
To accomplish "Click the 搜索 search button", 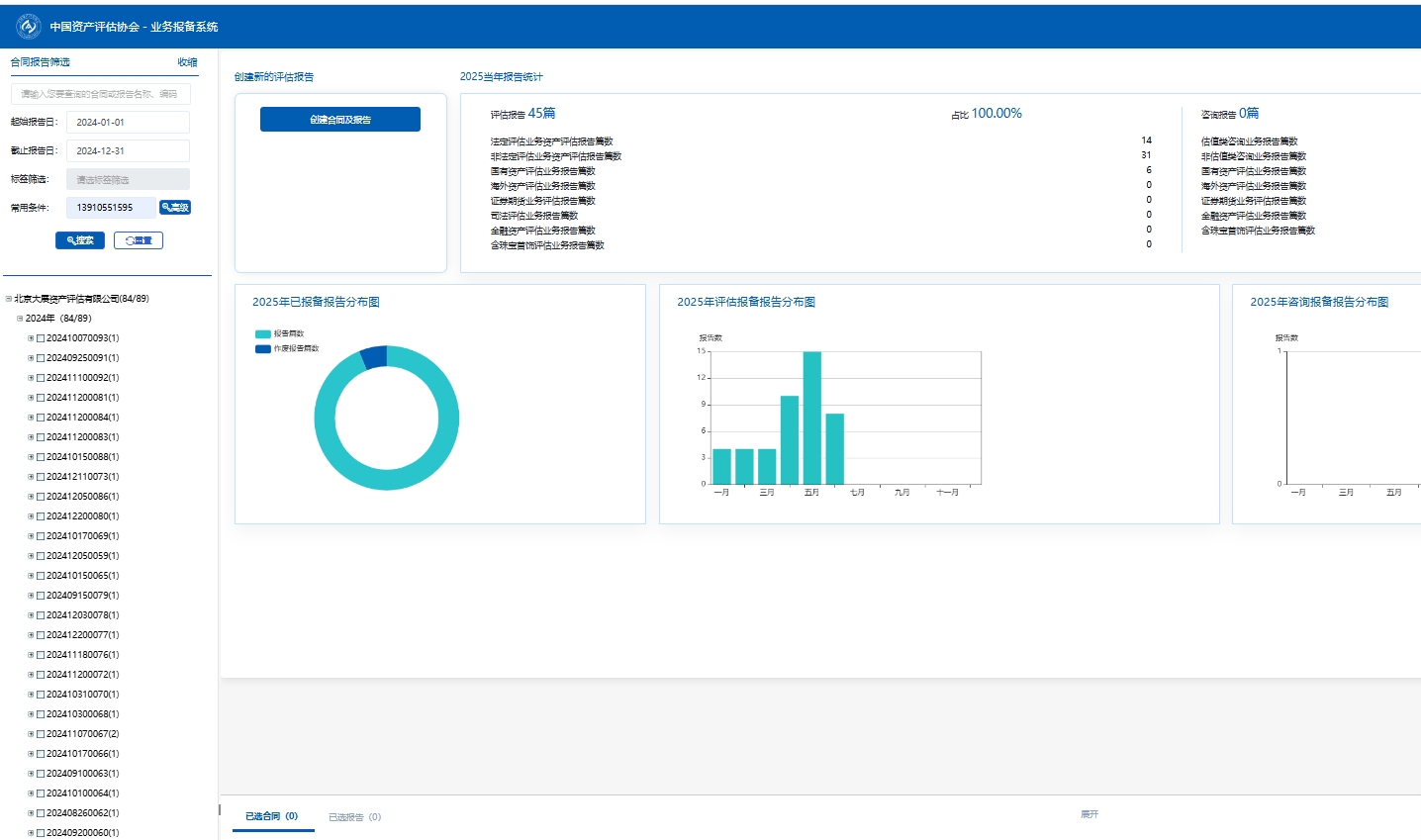I will point(80,240).
